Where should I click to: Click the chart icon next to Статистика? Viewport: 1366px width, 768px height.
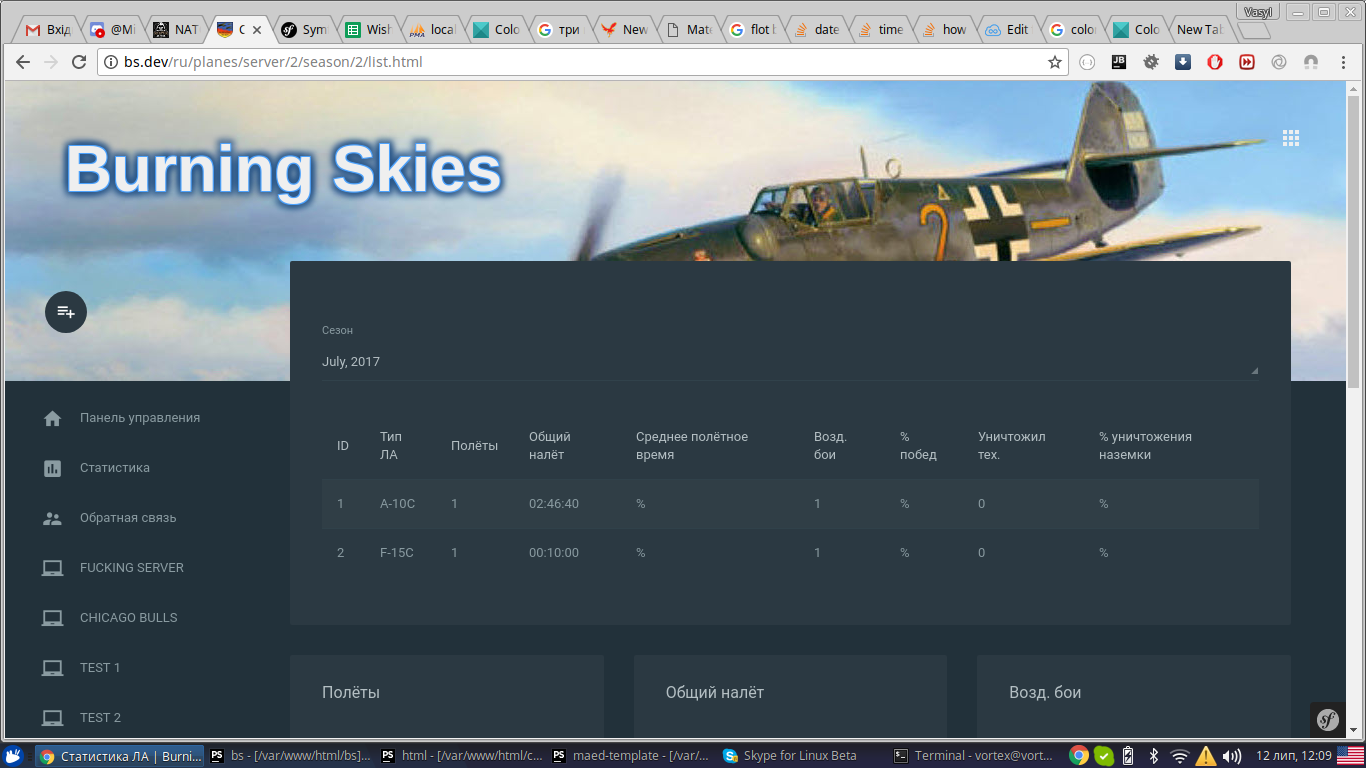(x=53, y=468)
